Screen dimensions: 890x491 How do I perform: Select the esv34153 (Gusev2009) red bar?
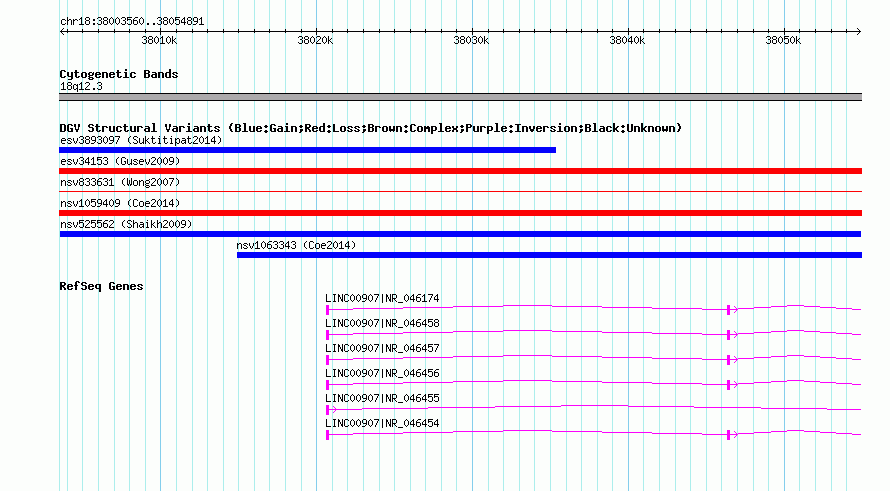[x=460, y=171]
